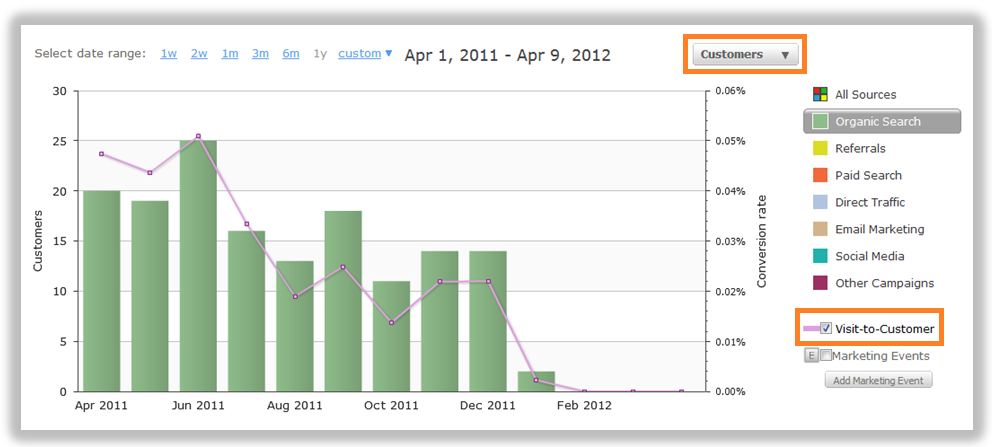Click the Add Marketing Event button

coord(878,381)
